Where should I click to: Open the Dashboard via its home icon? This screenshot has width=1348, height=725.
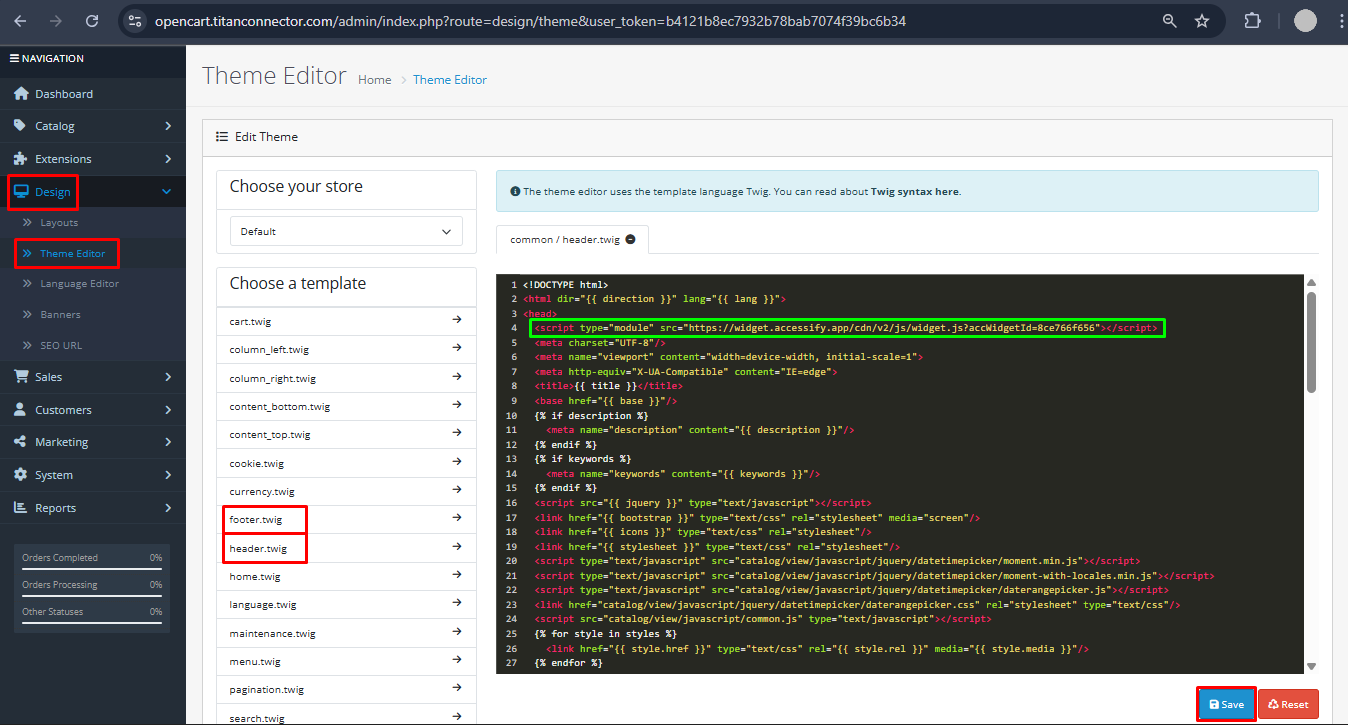[22, 92]
